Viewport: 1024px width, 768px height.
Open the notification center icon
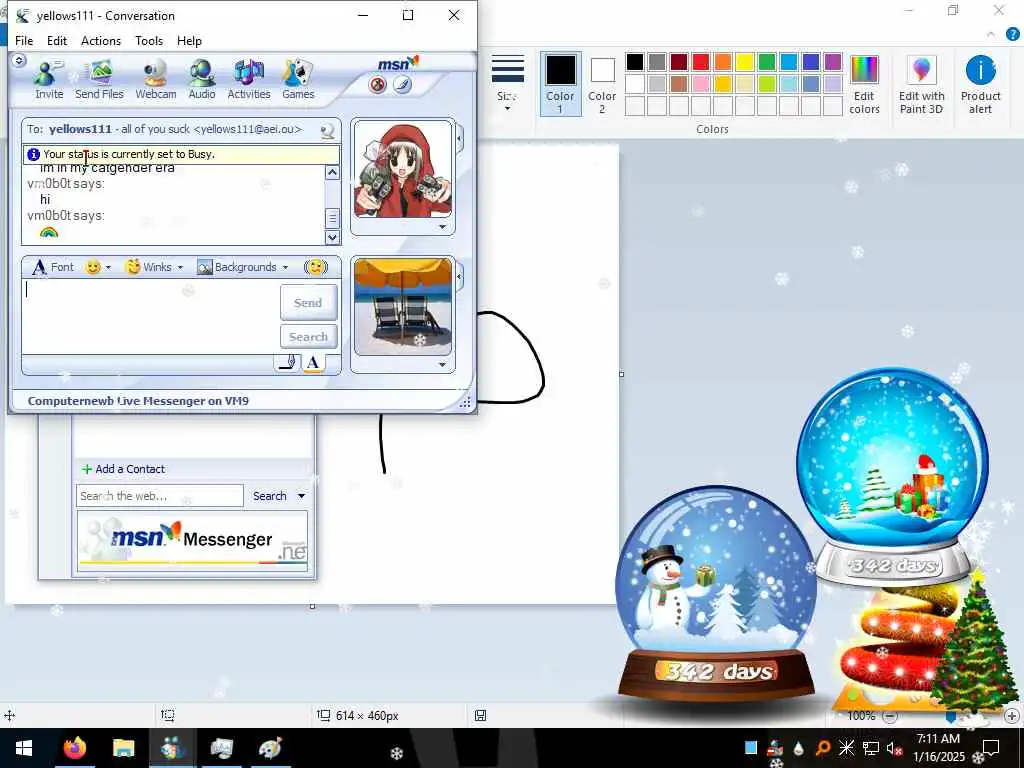pos(991,747)
